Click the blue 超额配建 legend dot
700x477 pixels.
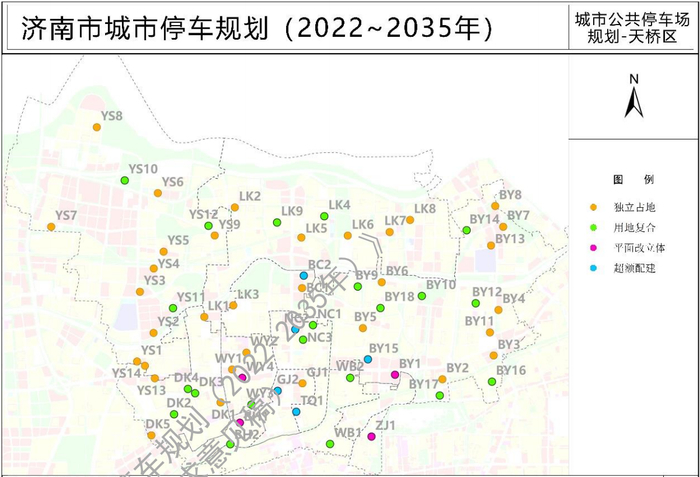pyautogui.click(x=593, y=268)
